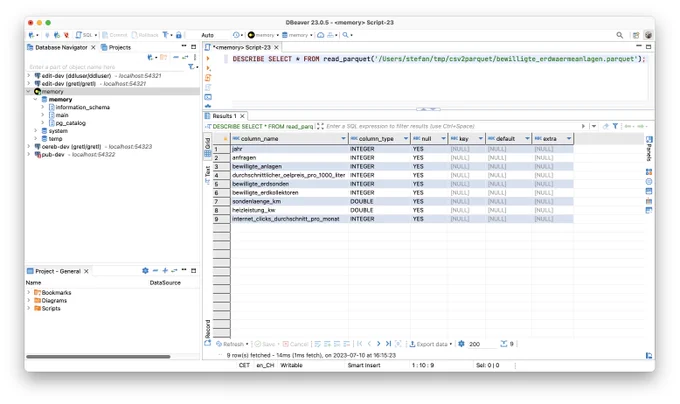Open the navigator filter funnel dropdown
The image size is (680, 404).
[x=193, y=67]
